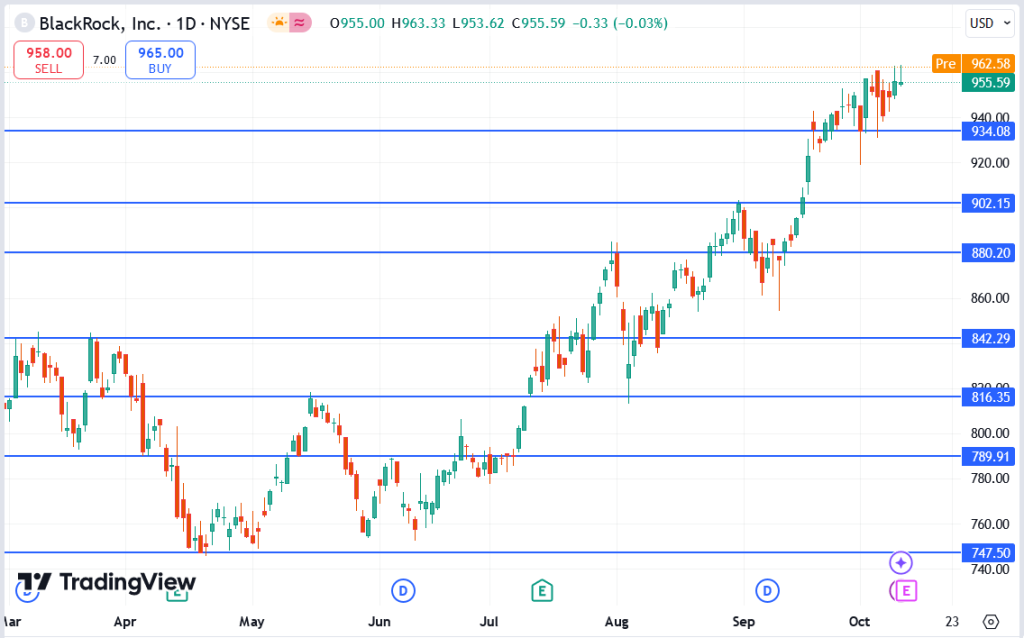Click the close value C955.59
1024x638 pixels.
[x=538, y=24]
